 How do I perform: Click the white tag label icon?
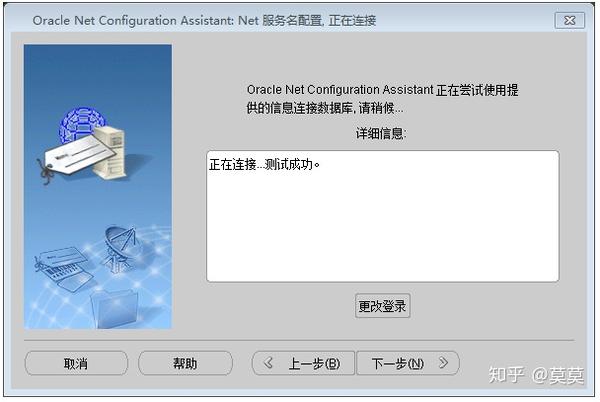click(72, 157)
